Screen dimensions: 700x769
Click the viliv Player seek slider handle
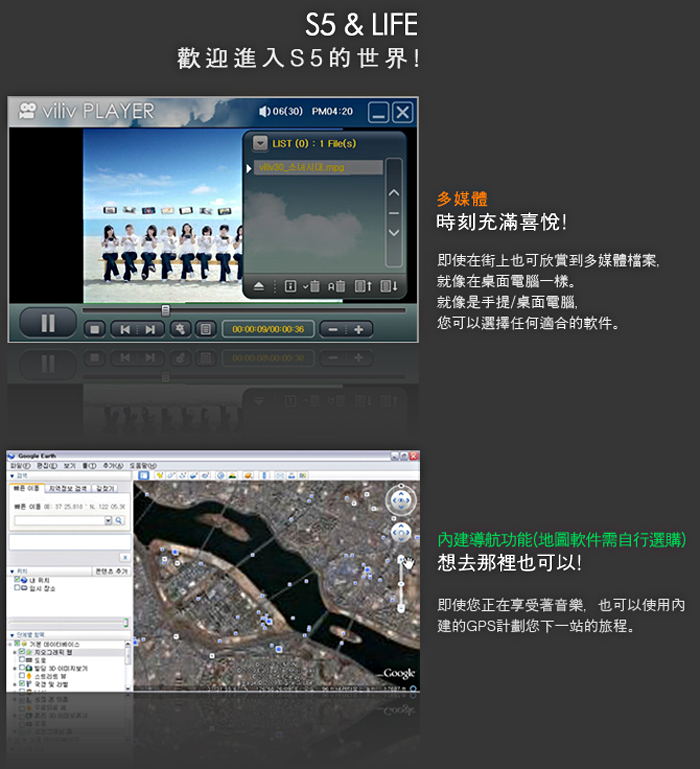tap(165, 310)
